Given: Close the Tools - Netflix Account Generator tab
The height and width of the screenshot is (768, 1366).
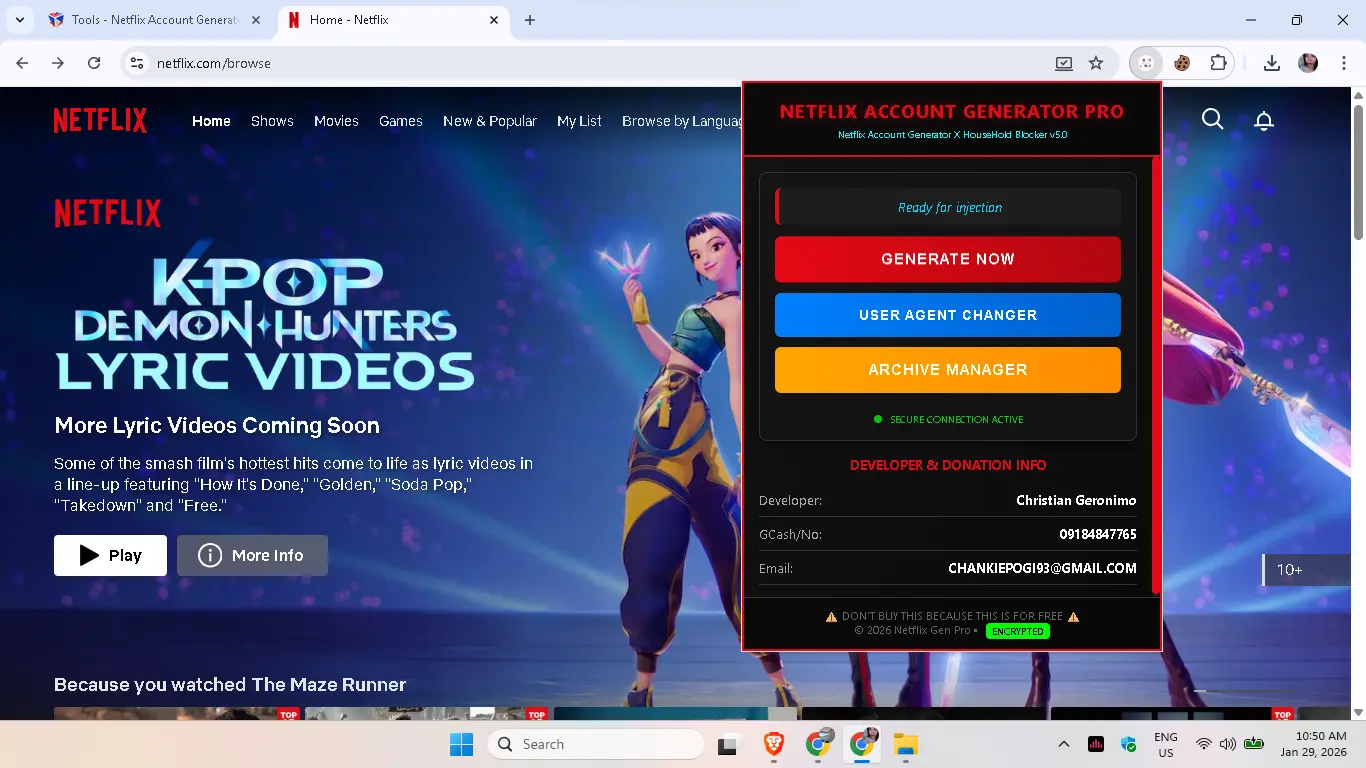Looking at the screenshot, I should 256,20.
